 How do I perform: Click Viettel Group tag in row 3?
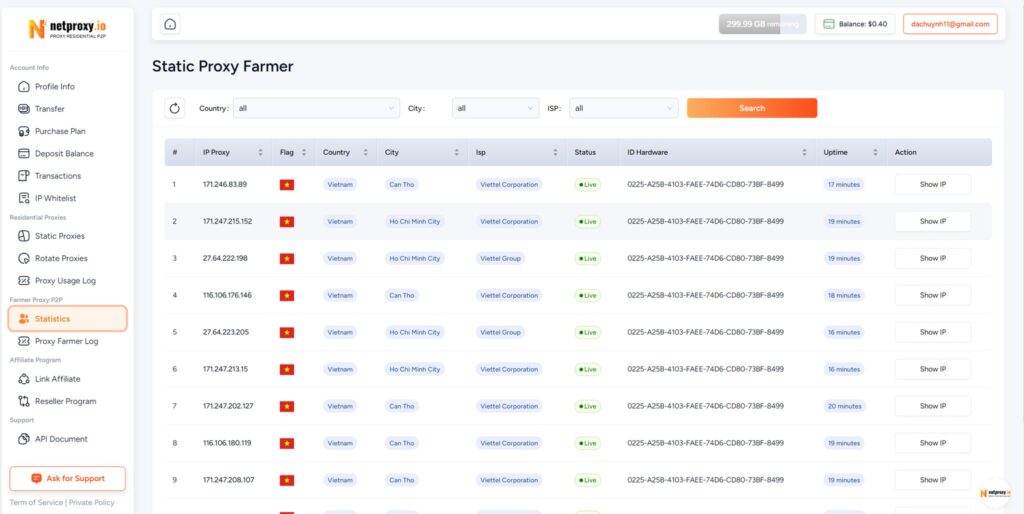(x=500, y=259)
